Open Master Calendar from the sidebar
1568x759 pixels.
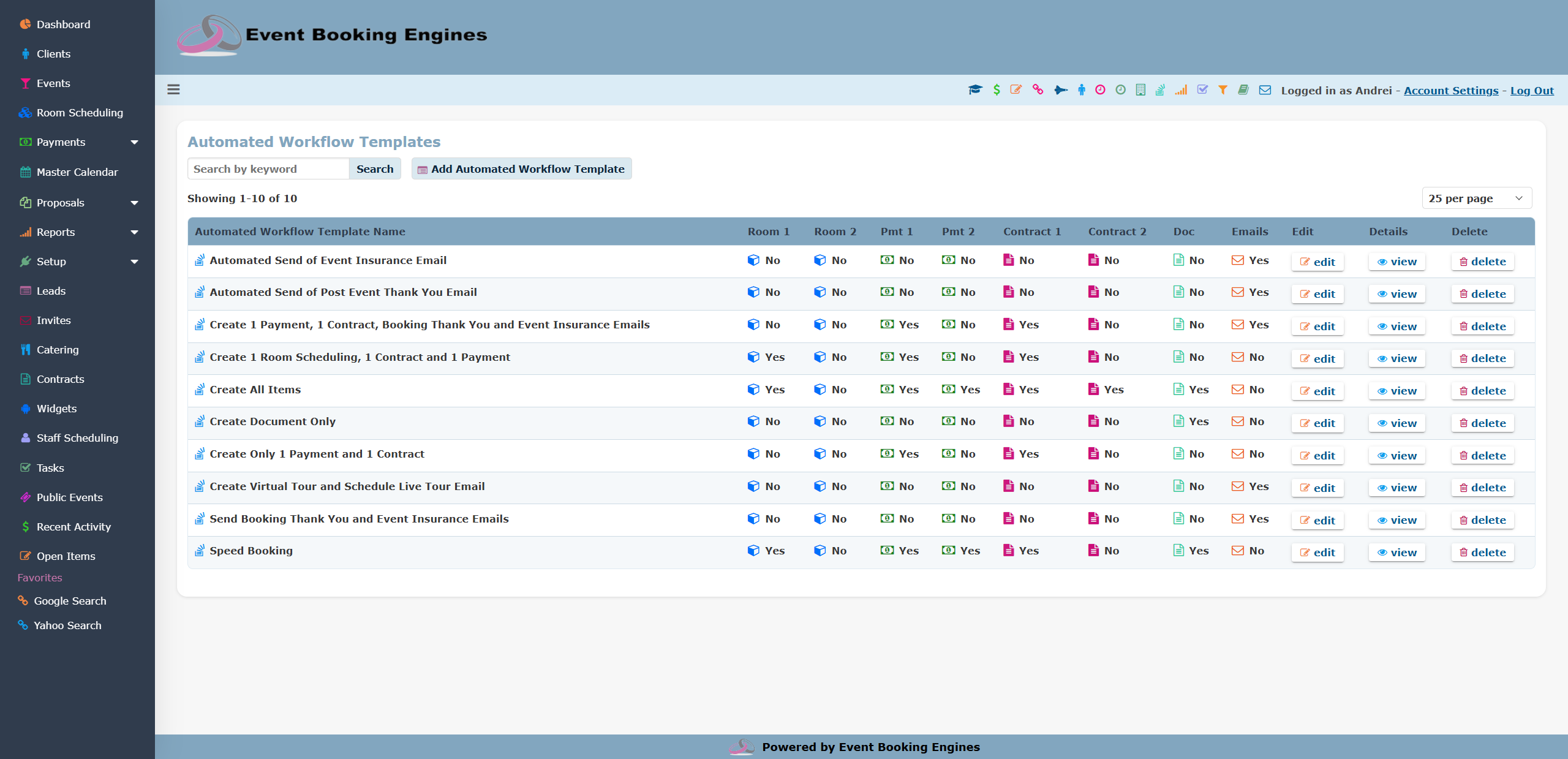click(77, 172)
